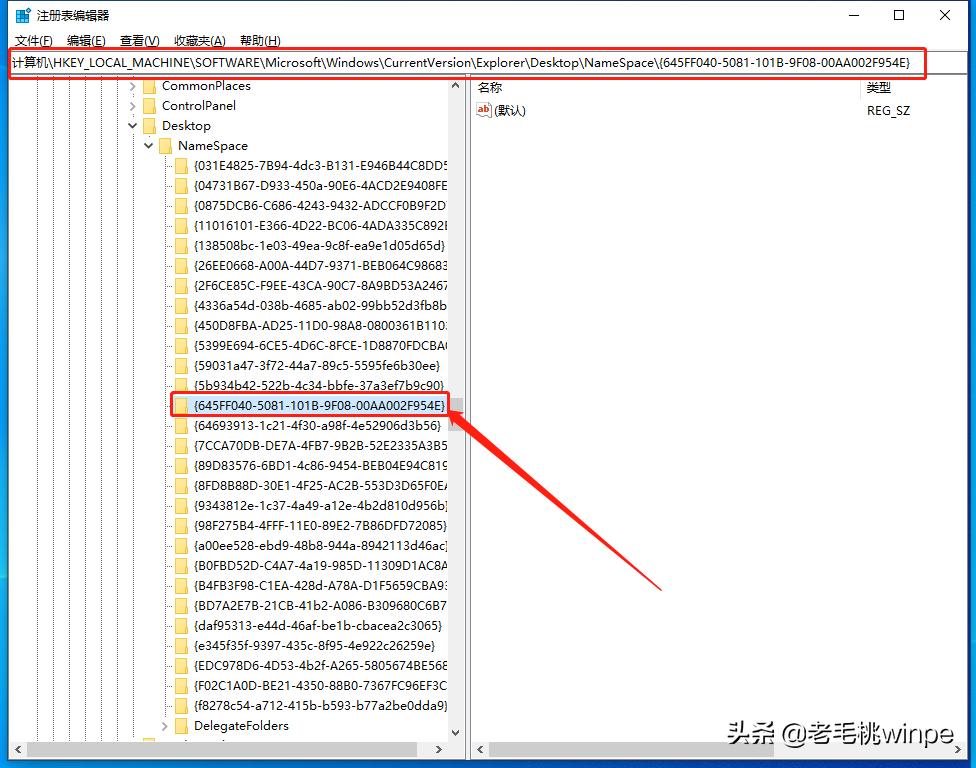This screenshot has width=976, height=768.
Task: Expand the ControlPanel key
Action: [x=133, y=106]
